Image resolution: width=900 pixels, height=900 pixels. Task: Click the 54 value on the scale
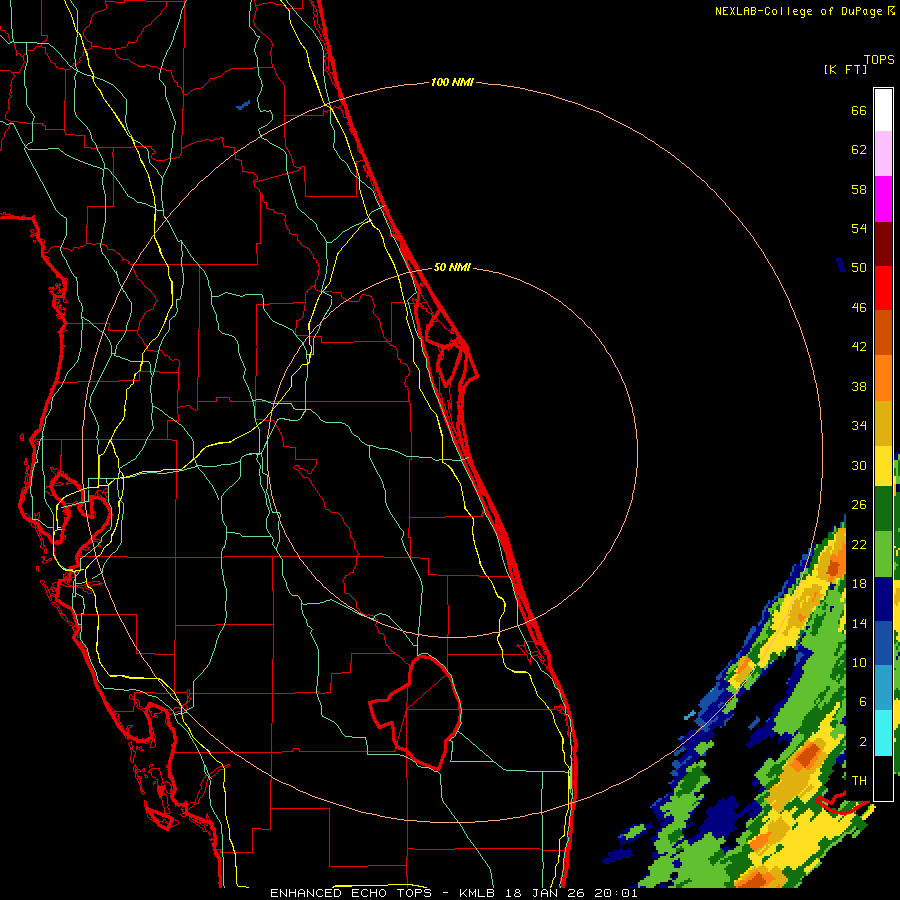point(859,228)
